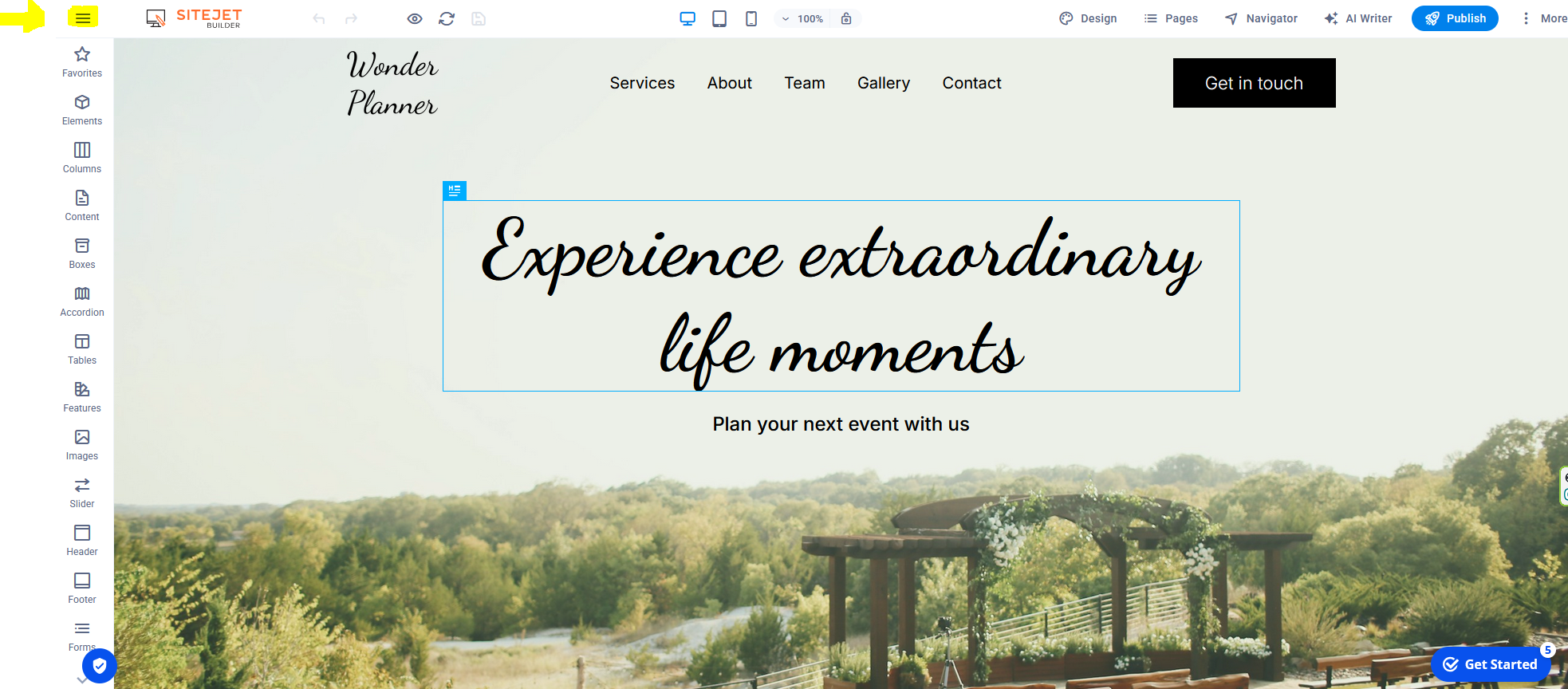Click the undo arrow
This screenshot has width=1568, height=689.
pyautogui.click(x=319, y=18)
